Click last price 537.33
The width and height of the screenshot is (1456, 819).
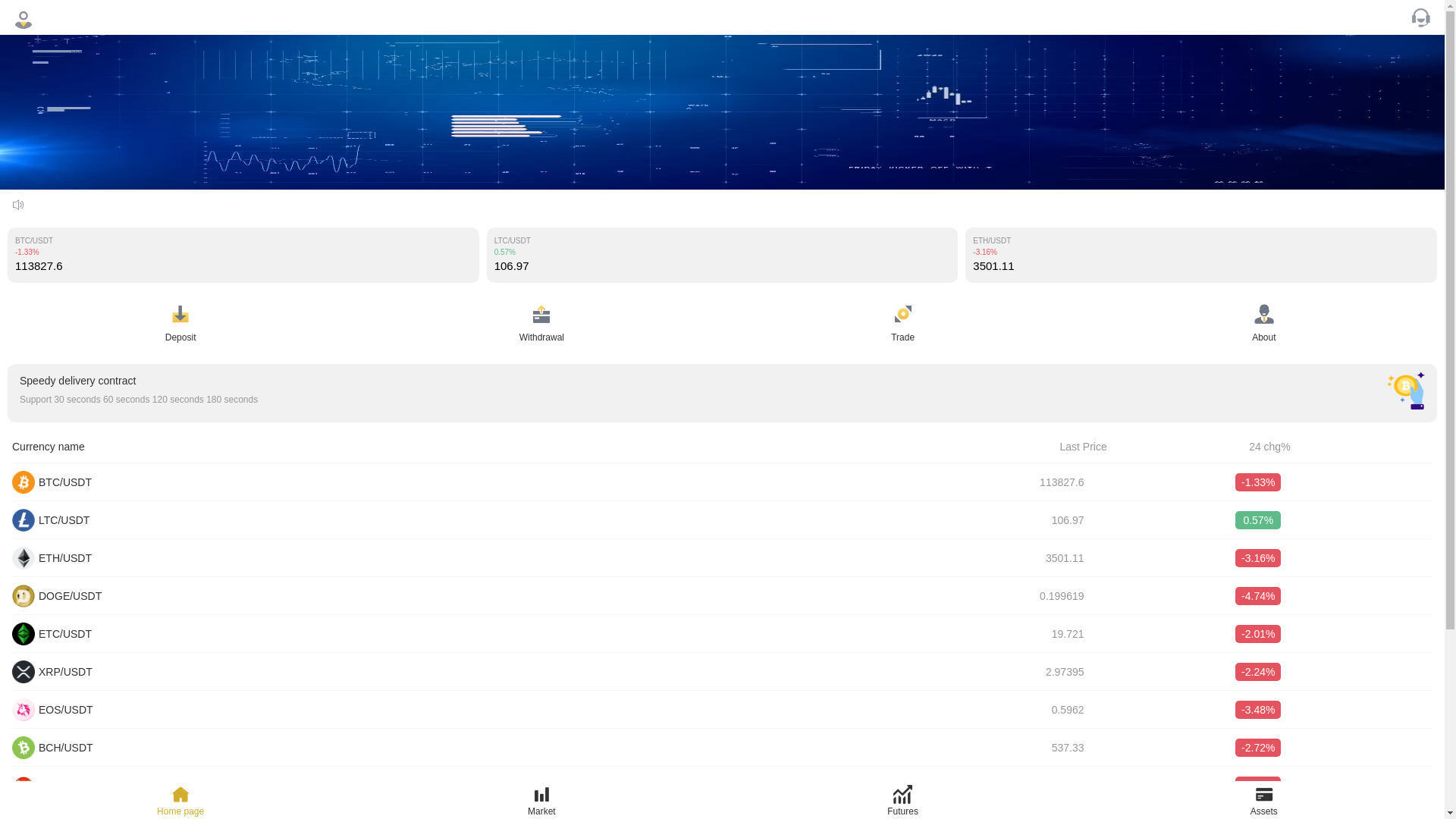1068,748
